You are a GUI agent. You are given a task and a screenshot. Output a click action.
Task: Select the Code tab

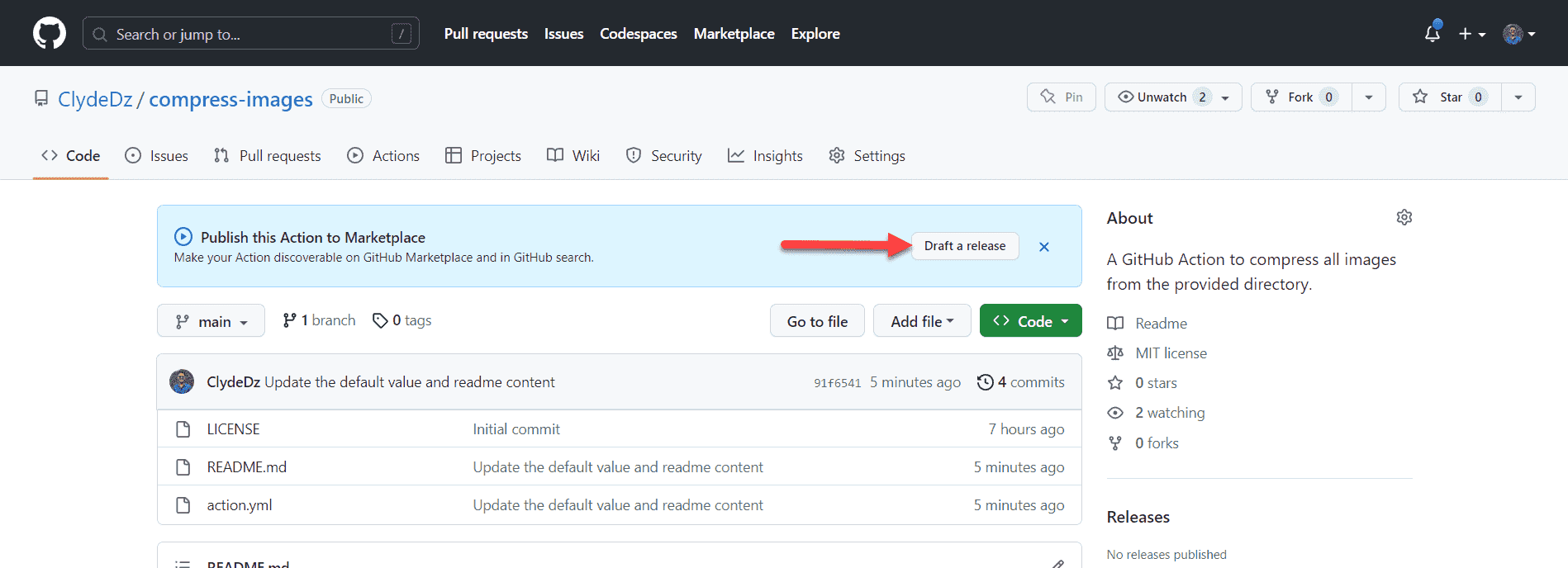[71, 156]
